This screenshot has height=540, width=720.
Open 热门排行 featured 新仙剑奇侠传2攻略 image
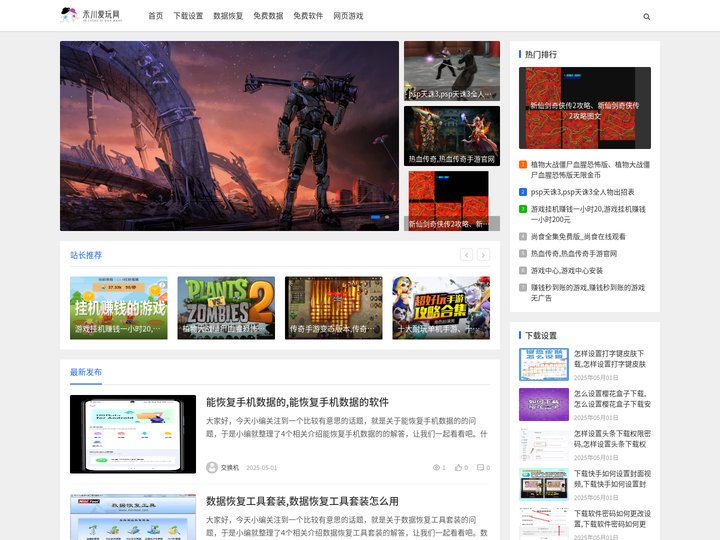click(x=585, y=108)
